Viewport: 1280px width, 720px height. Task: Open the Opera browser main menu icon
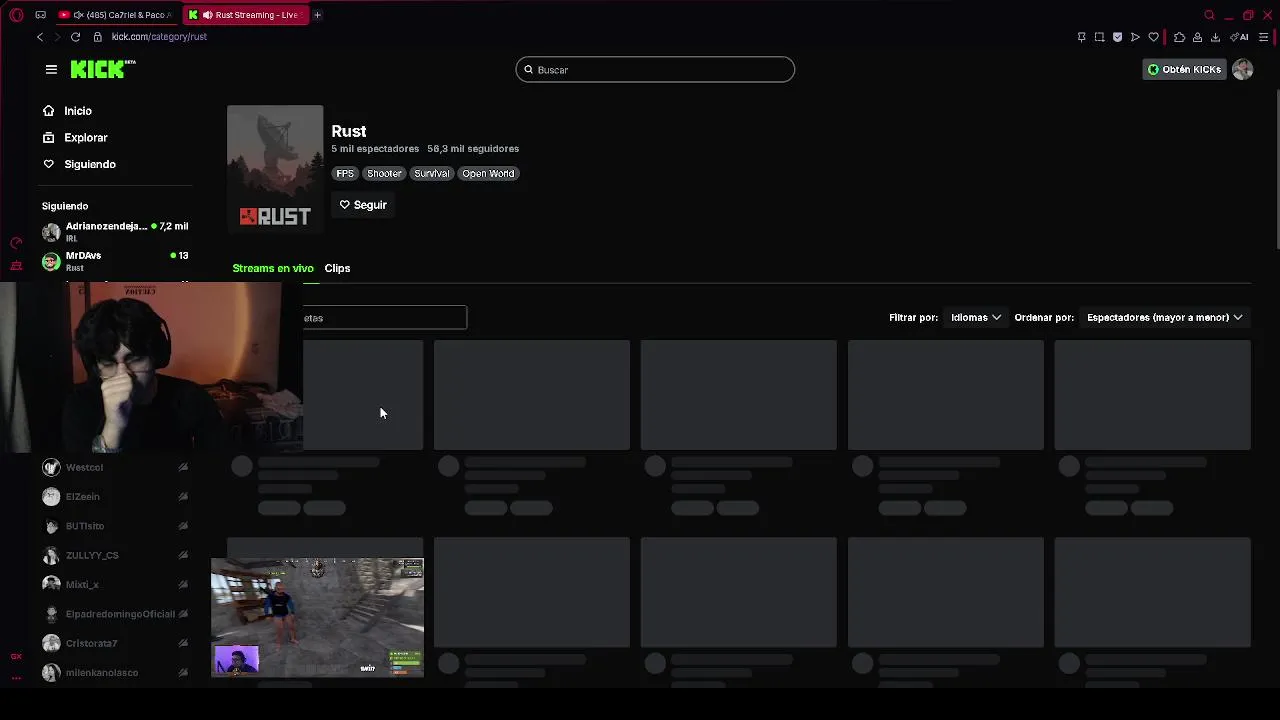(x=16, y=15)
